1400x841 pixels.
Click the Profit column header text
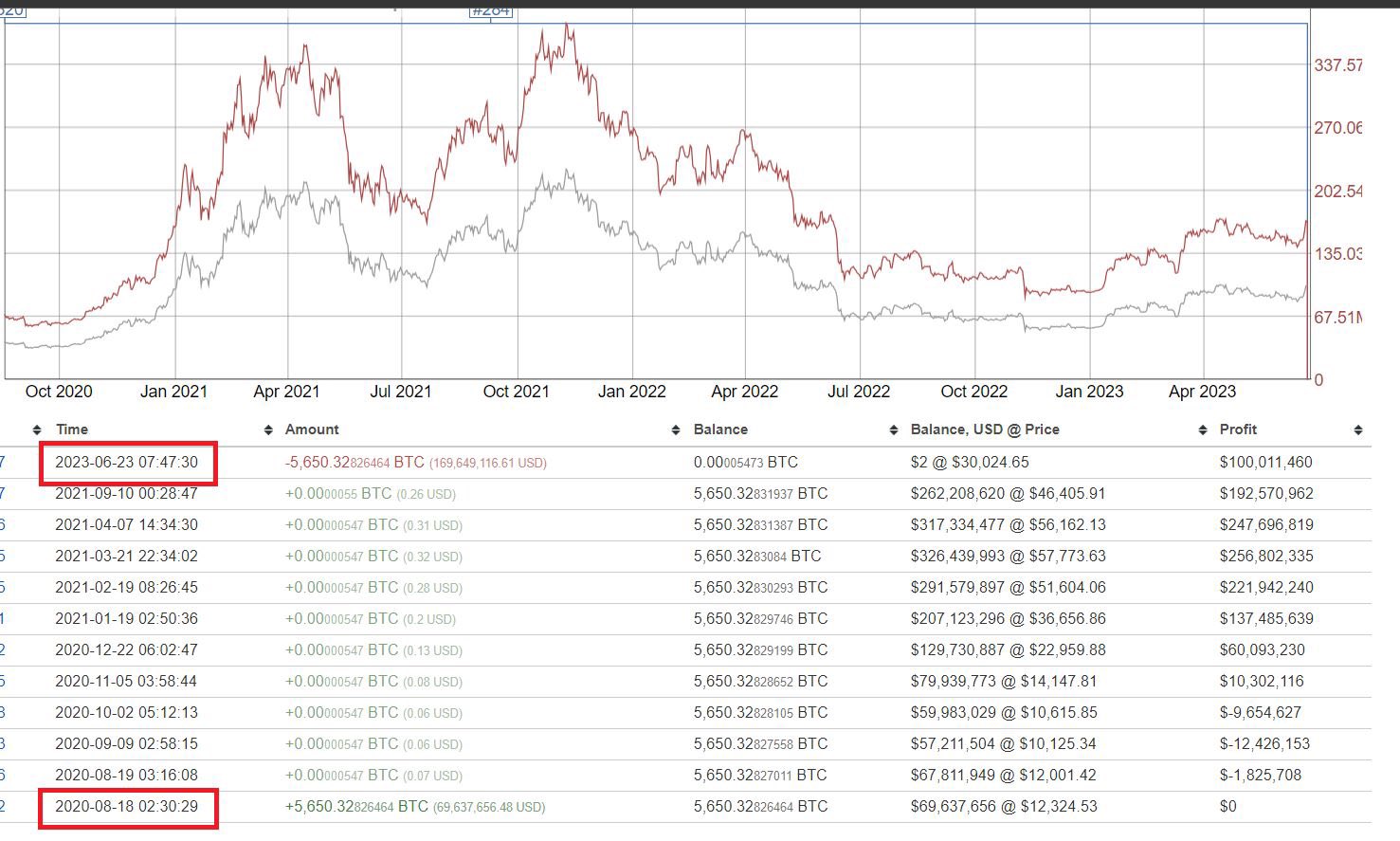pyautogui.click(x=1238, y=430)
